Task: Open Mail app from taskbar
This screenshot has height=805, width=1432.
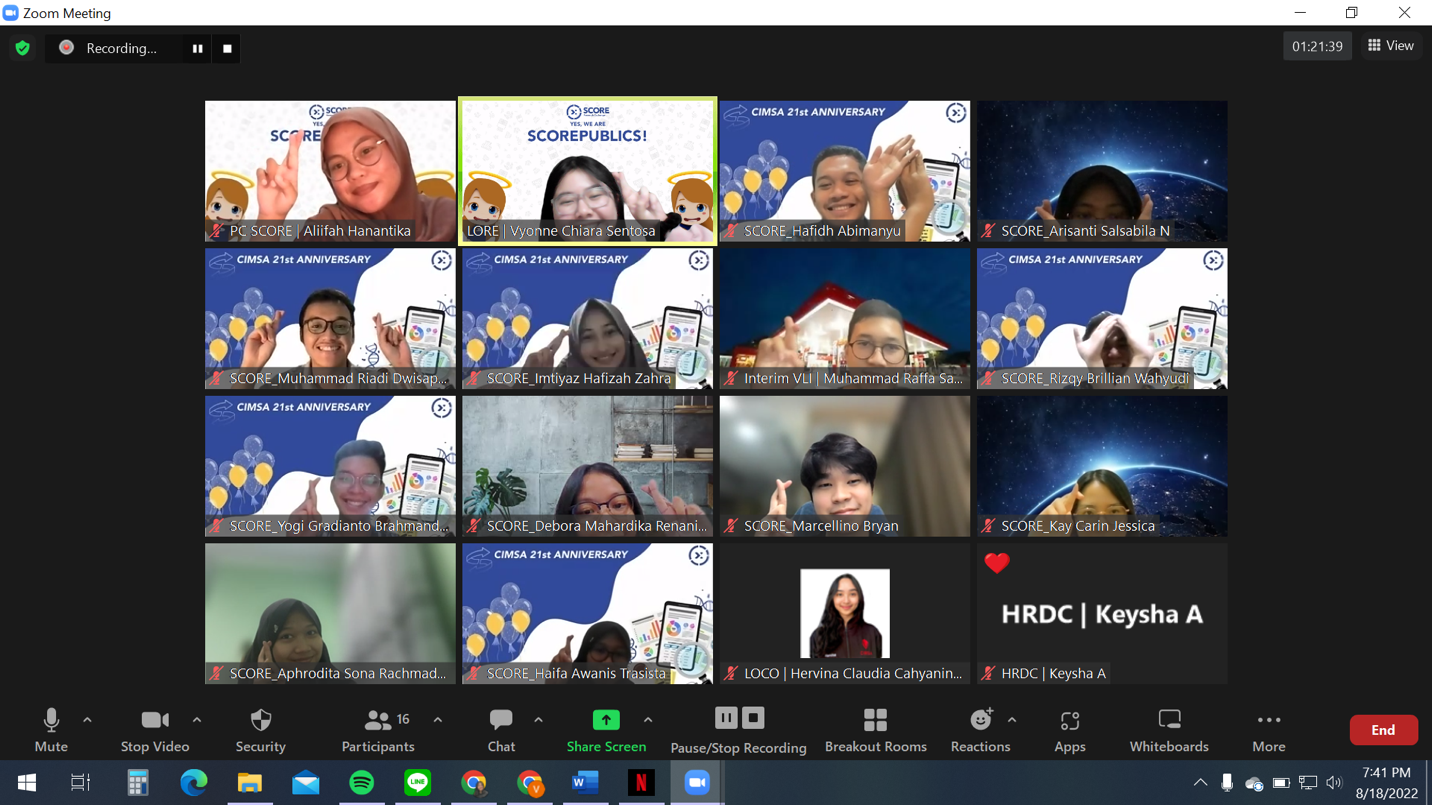Action: pyautogui.click(x=305, y=783)
